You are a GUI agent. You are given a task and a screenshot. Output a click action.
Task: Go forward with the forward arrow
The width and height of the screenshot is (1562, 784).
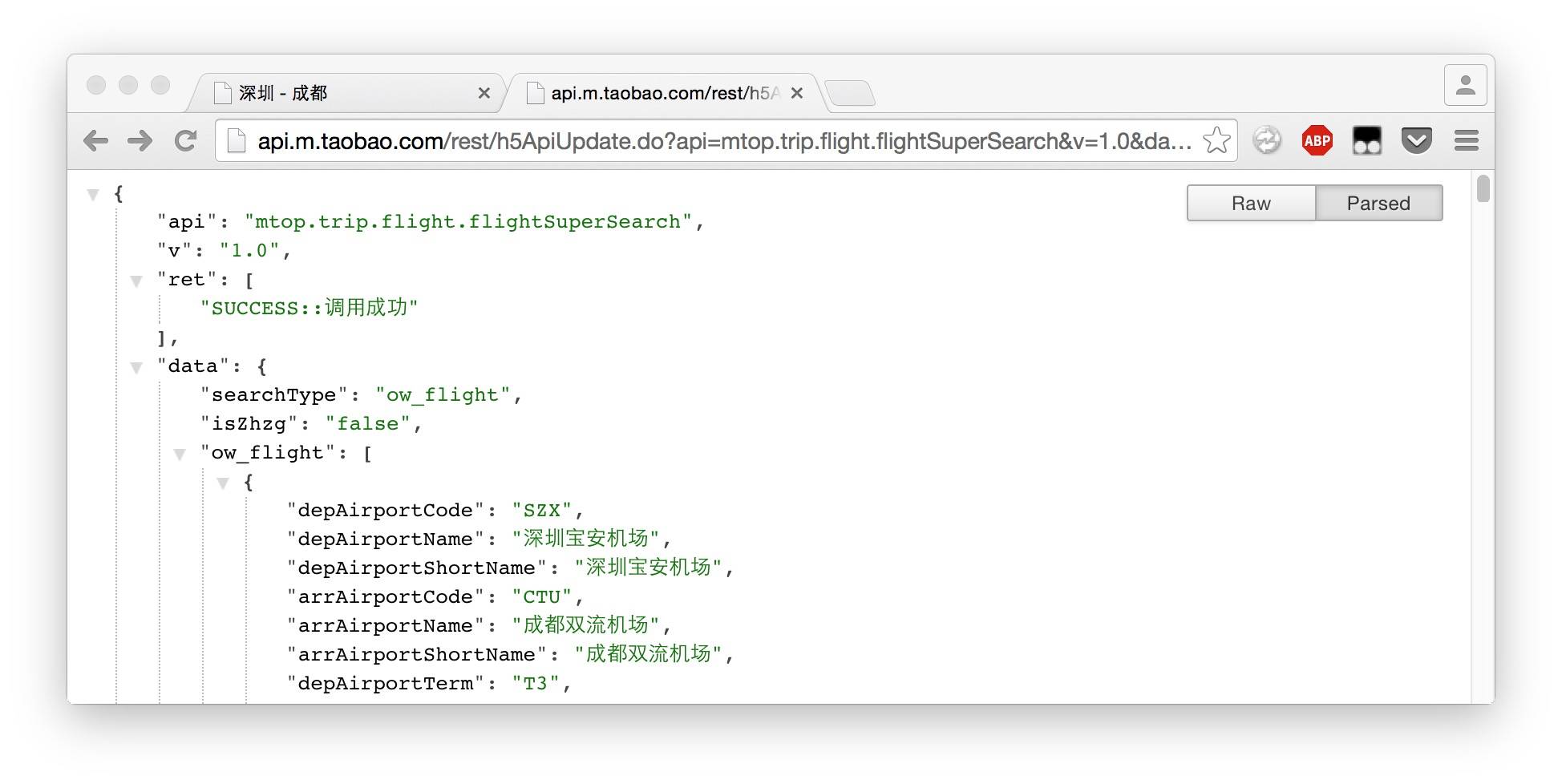140,141
